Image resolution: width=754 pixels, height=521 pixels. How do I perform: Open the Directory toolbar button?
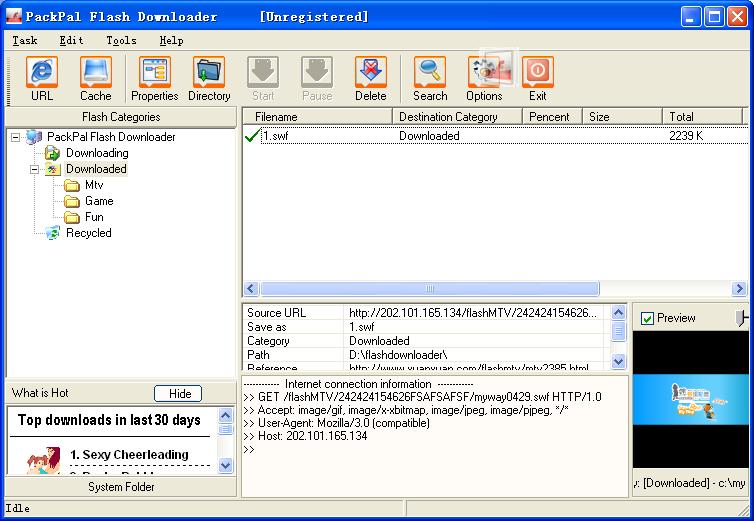tap(209, 79)
